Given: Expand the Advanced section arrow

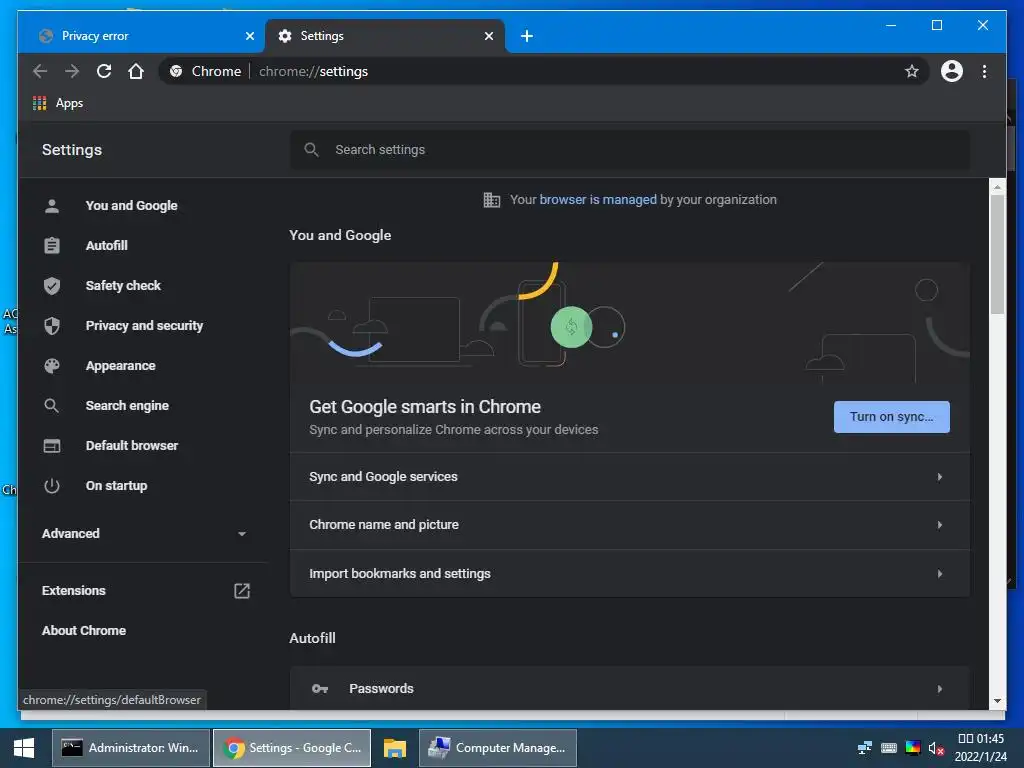Looking at the screenshot, I should [242, 534].
